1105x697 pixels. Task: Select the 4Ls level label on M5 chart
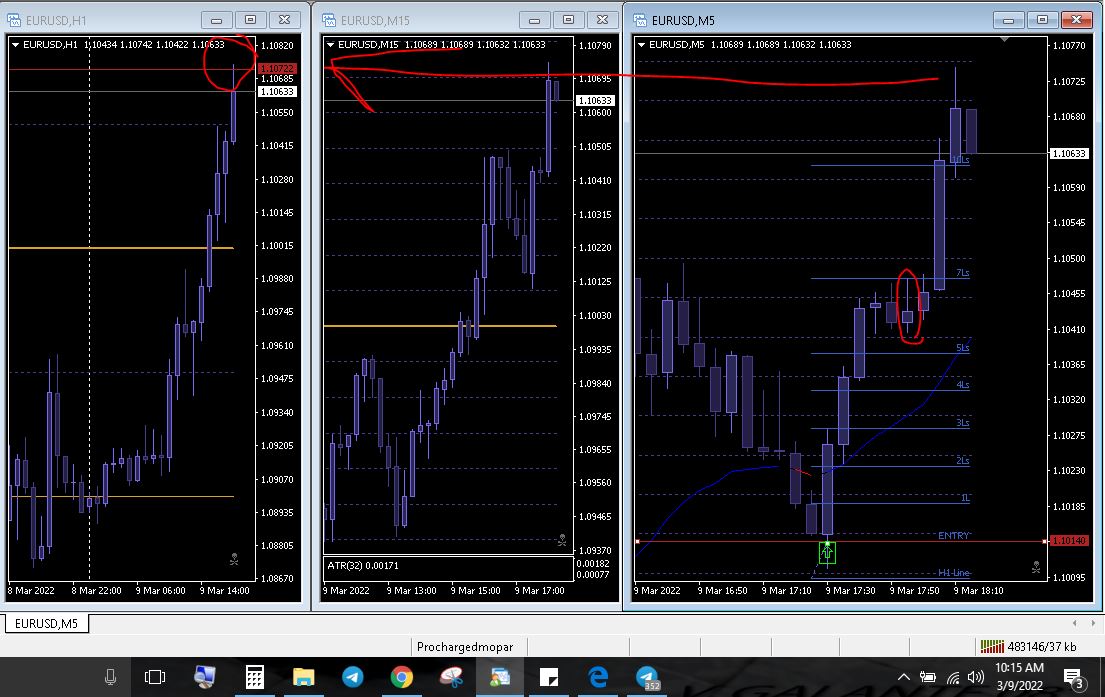(963, 385)
